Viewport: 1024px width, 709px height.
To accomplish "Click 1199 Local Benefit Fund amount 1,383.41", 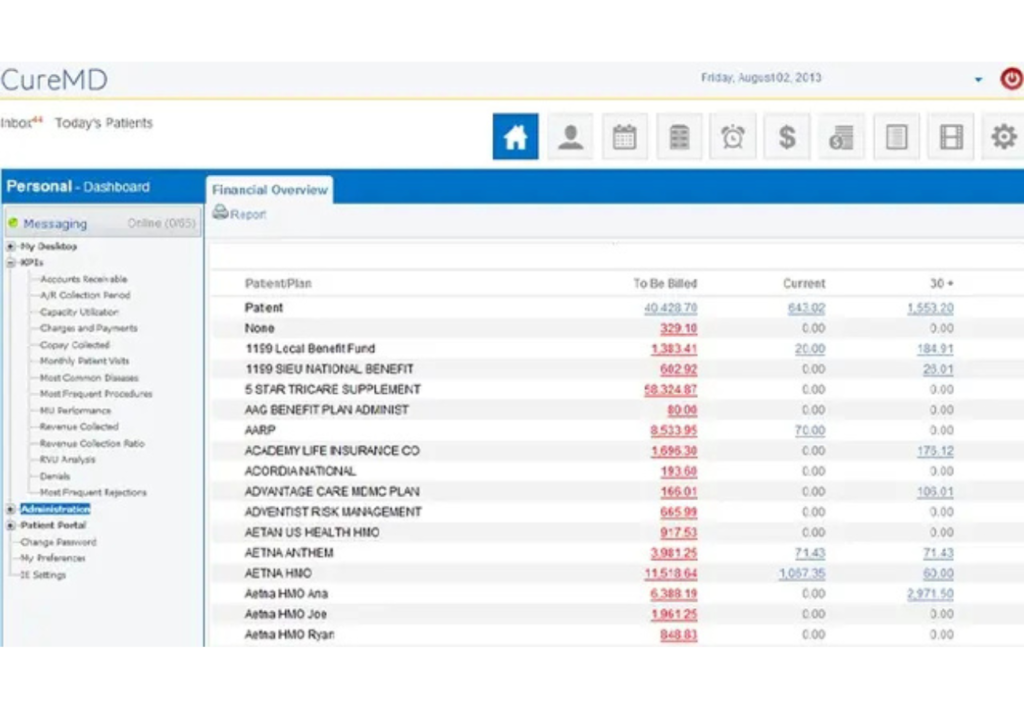I will pos(674,349).
